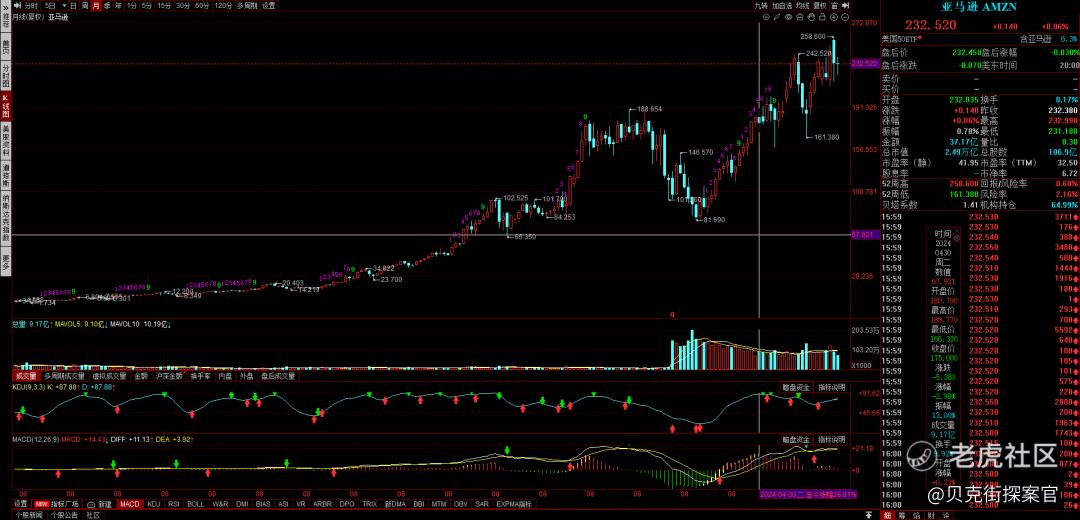This screenshot has width=1080, height=520.
Task: Select the DMI indicator tab
Action: coord(242,504)
